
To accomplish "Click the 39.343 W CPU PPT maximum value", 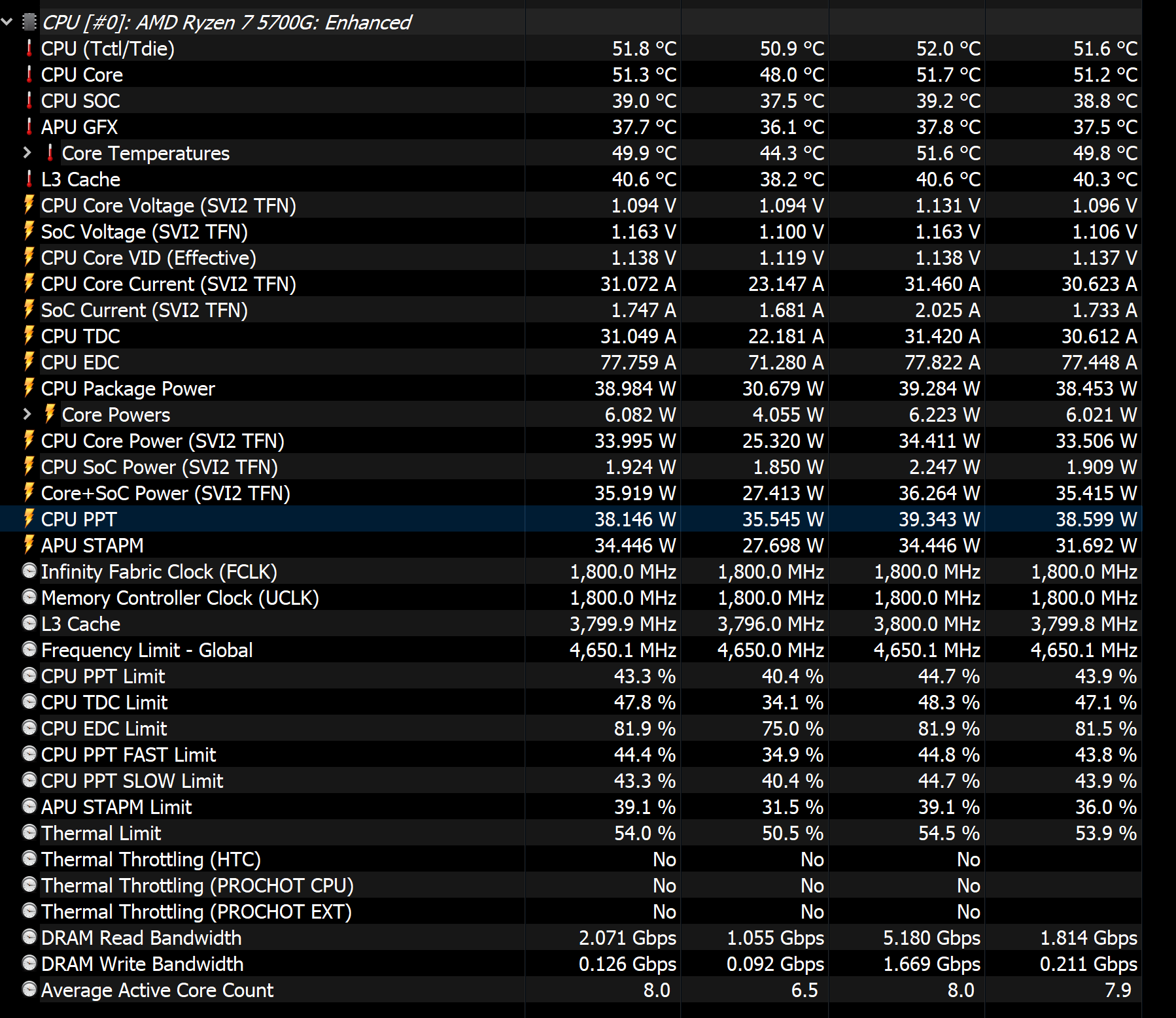I will coord(939,520).
